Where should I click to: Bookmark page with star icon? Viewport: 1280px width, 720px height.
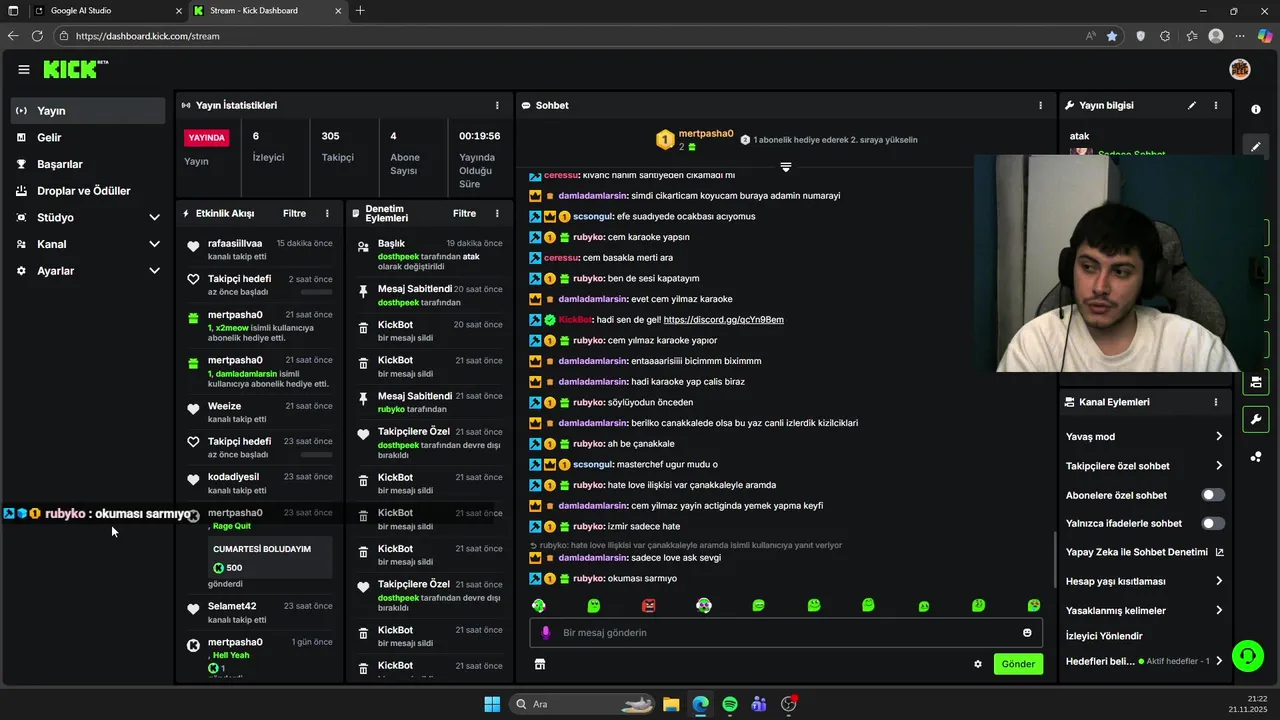pyautogui.click(x=1112, y=36)
